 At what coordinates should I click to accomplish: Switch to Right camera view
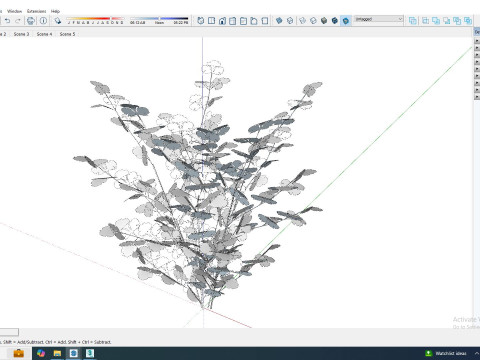tap(233, 21)
